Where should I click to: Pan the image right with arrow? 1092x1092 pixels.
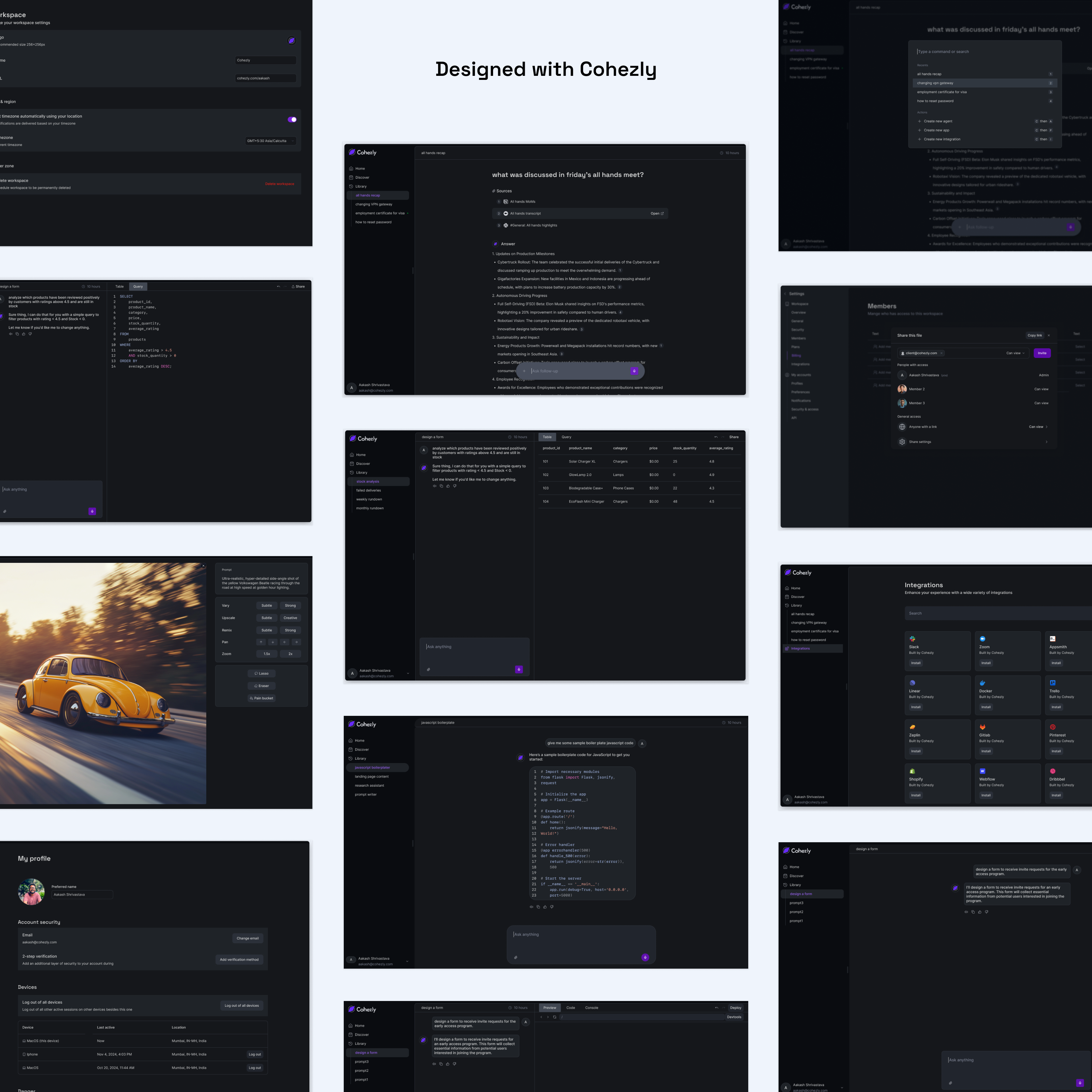pos(296,642)
